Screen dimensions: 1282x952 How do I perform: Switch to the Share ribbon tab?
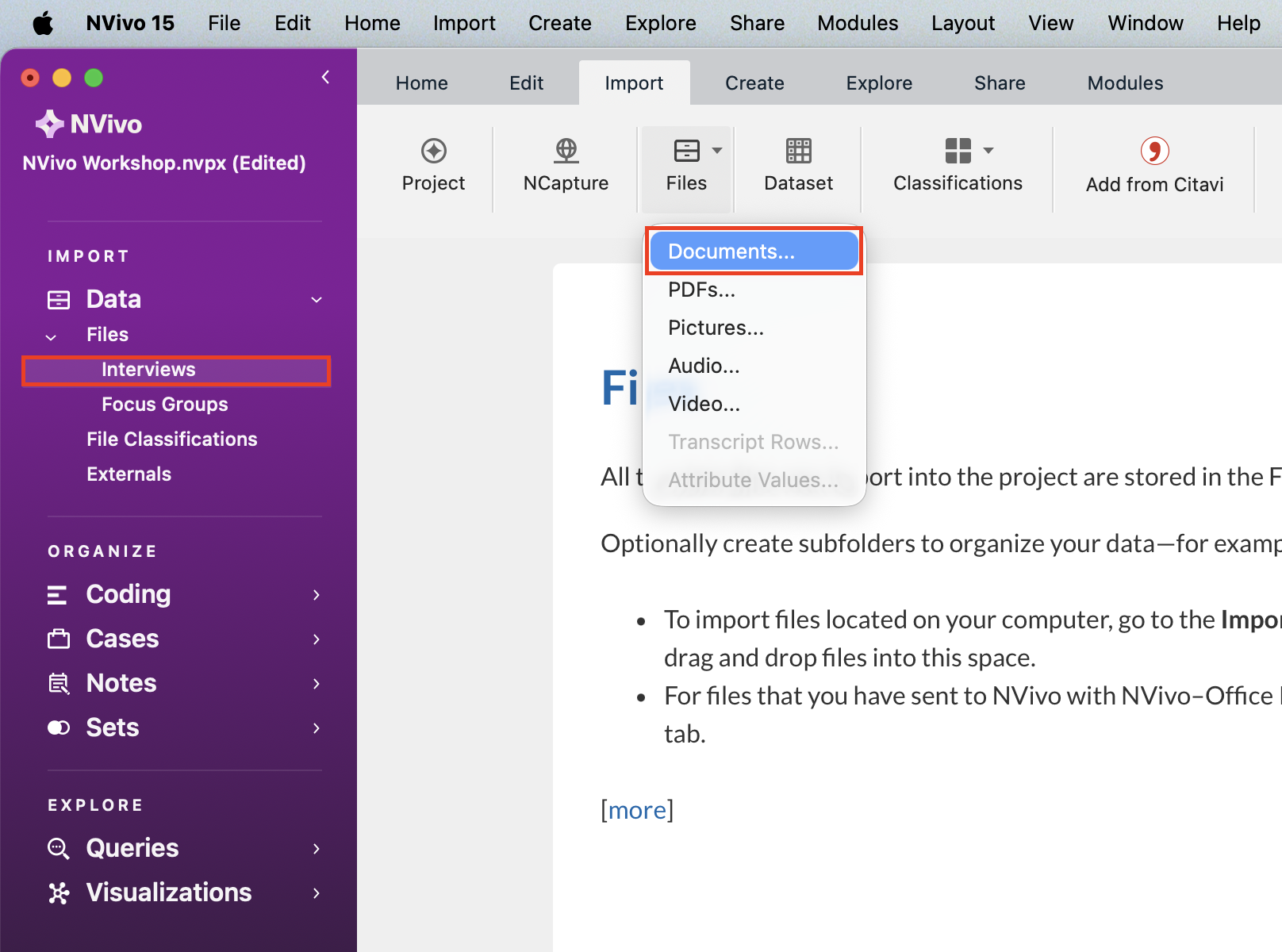coord(1000,83)
